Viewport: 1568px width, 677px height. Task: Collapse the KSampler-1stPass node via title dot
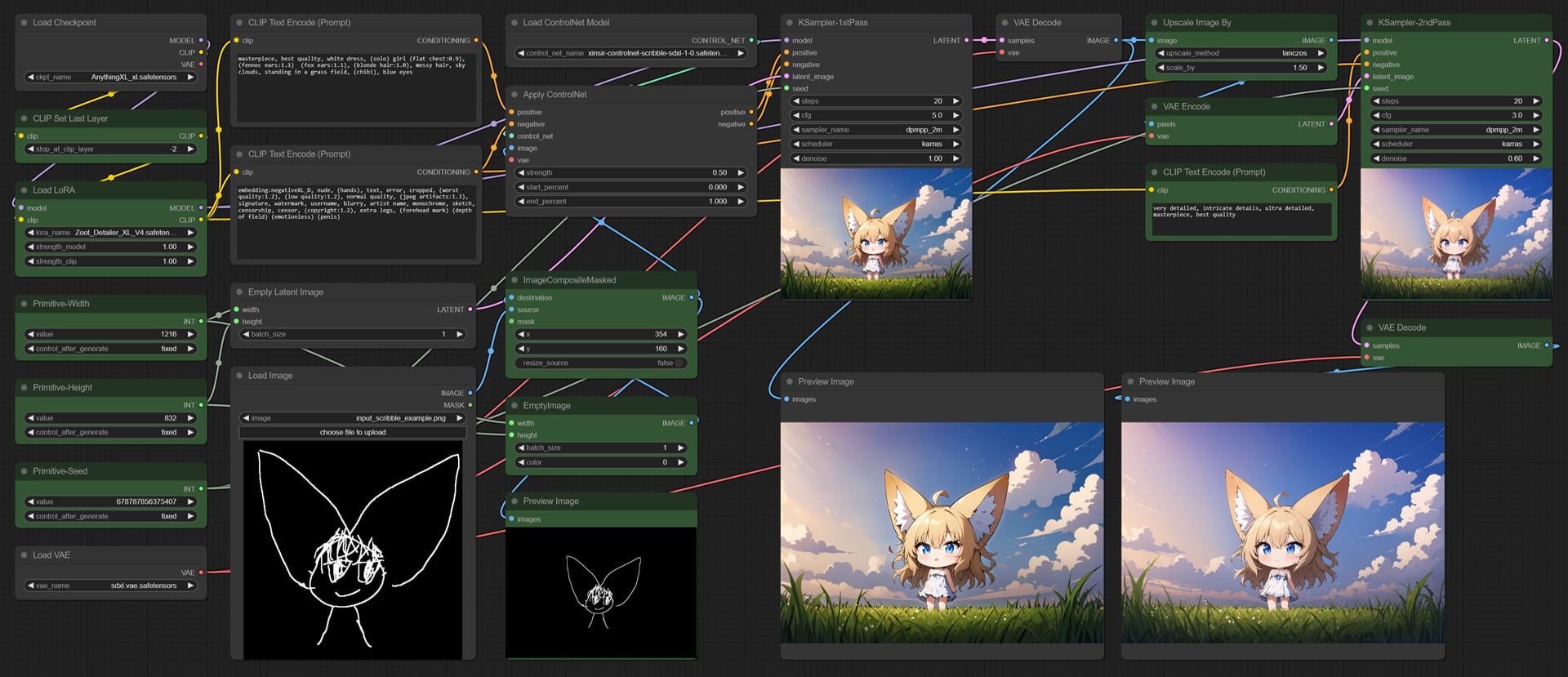[x=790, y=23]
